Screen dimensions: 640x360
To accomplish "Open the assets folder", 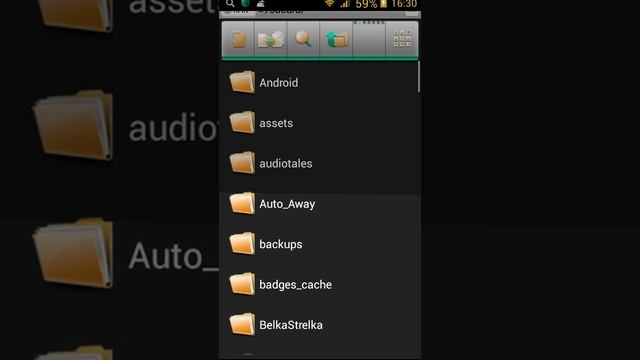I will coord(320,123).
